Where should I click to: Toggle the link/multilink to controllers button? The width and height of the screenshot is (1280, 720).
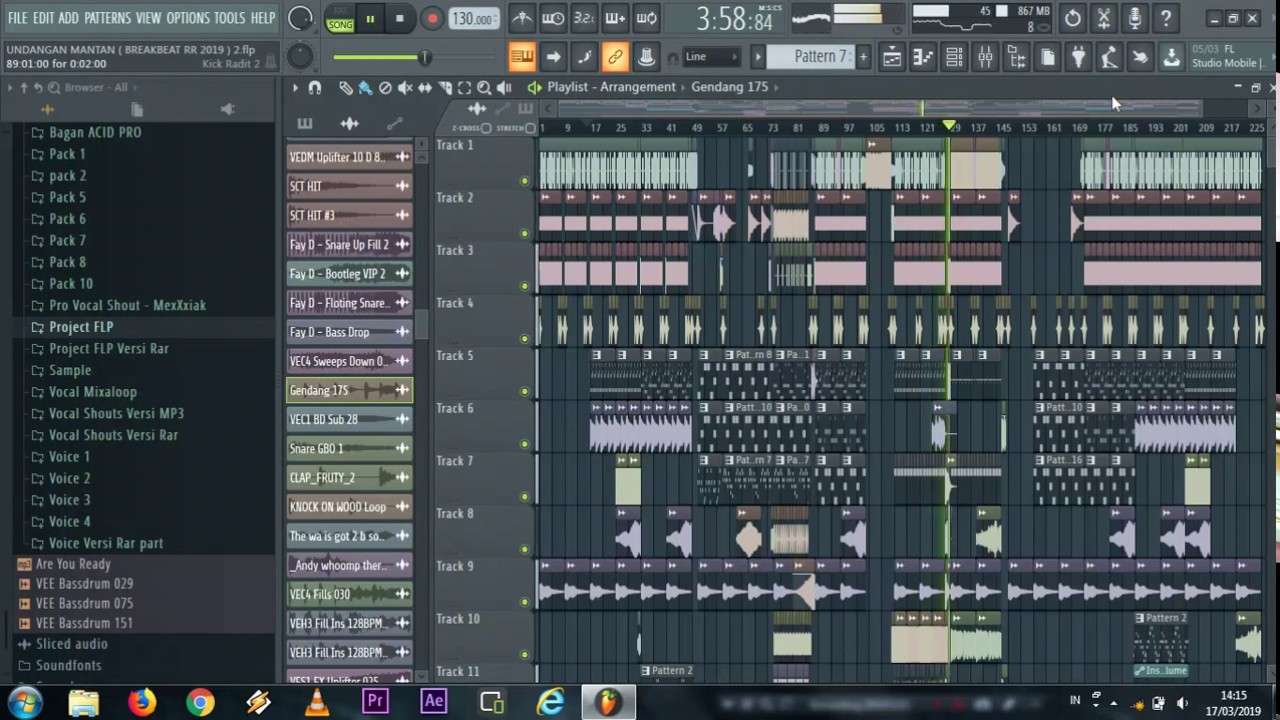[615, 58]
